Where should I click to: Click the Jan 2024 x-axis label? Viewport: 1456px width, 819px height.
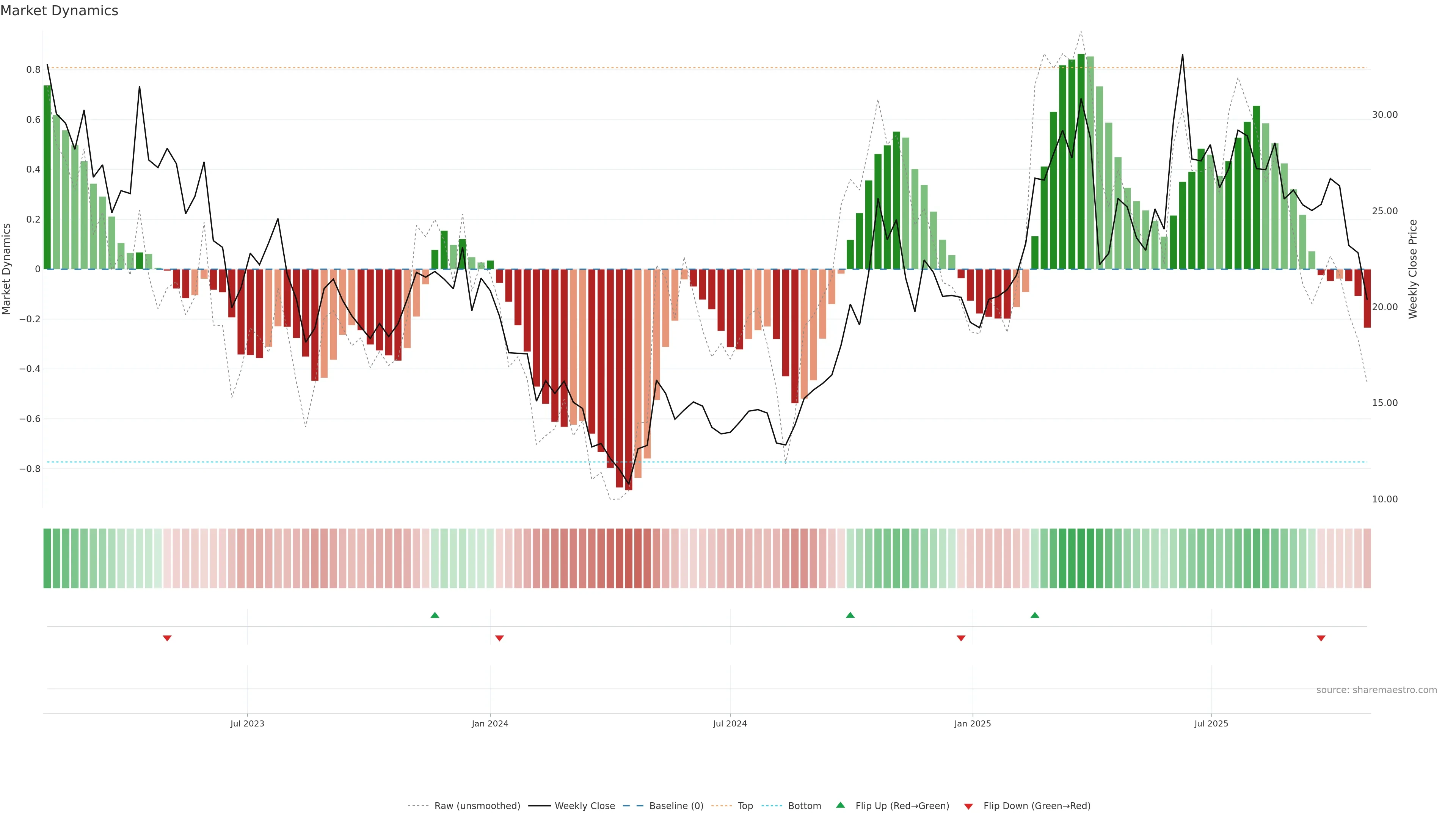(490, 723)
